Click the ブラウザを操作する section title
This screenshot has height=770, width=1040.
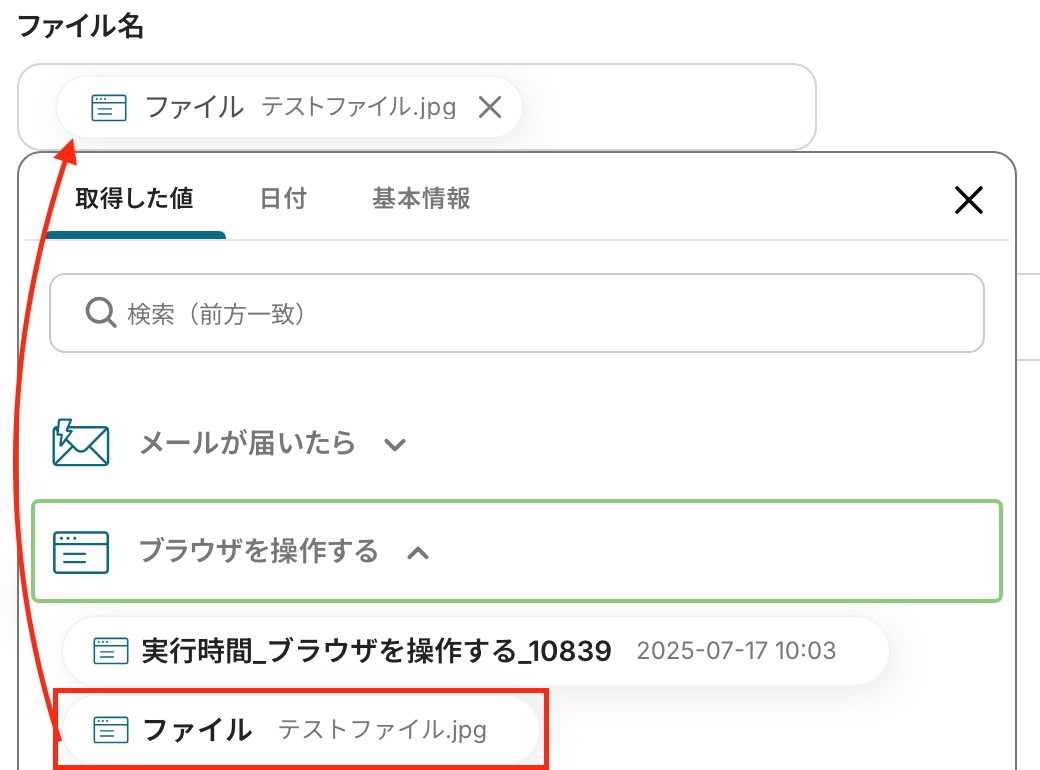click(258, 551)
